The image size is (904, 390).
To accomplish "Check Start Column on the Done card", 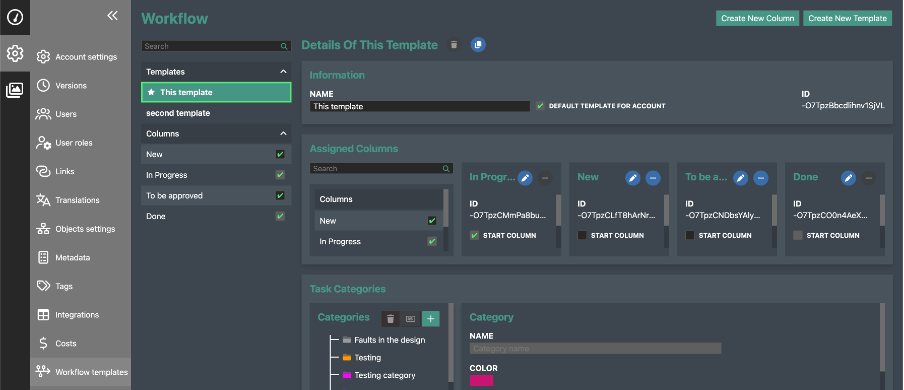I will [x=798, y=235].
